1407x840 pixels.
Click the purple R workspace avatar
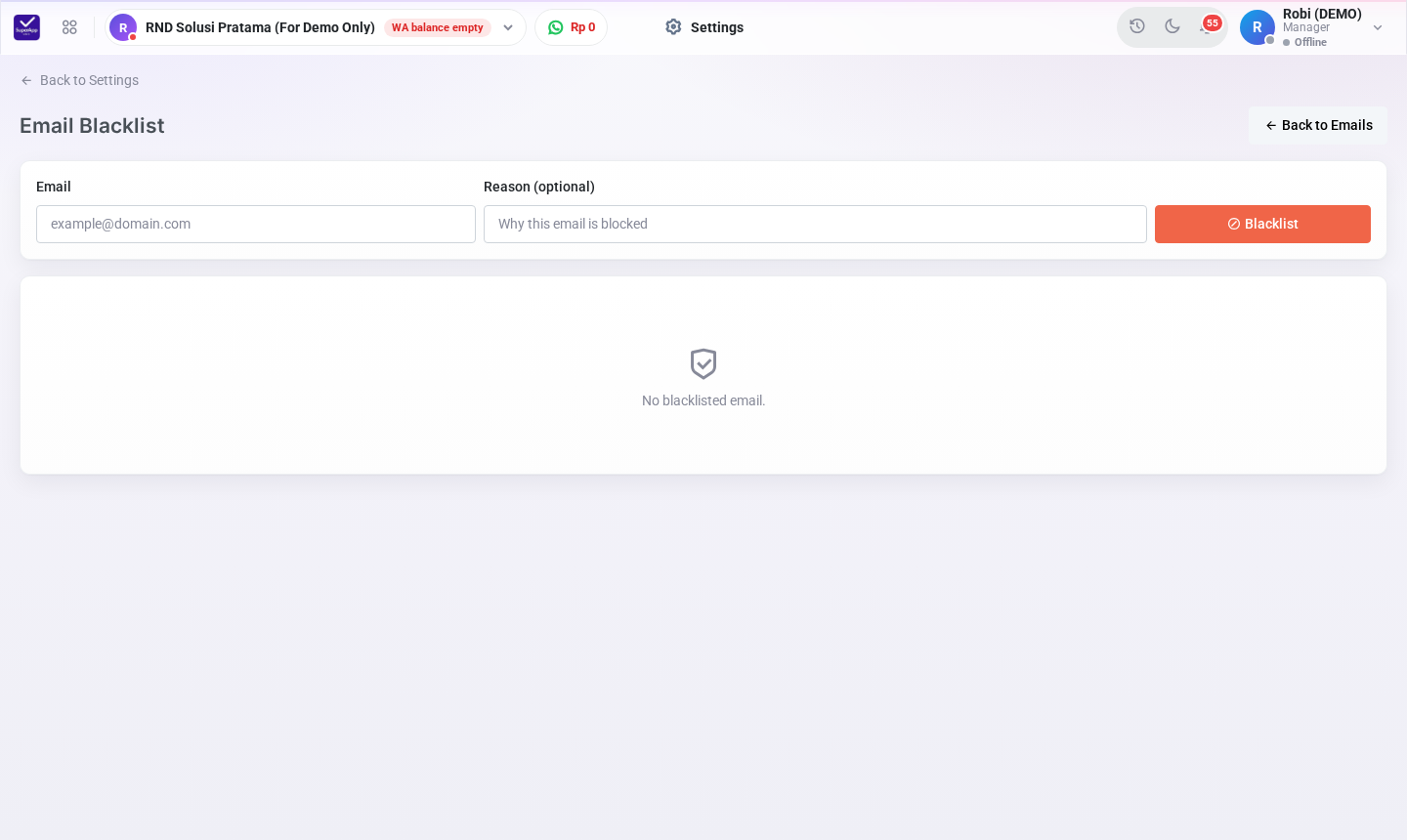coord(123,27)
